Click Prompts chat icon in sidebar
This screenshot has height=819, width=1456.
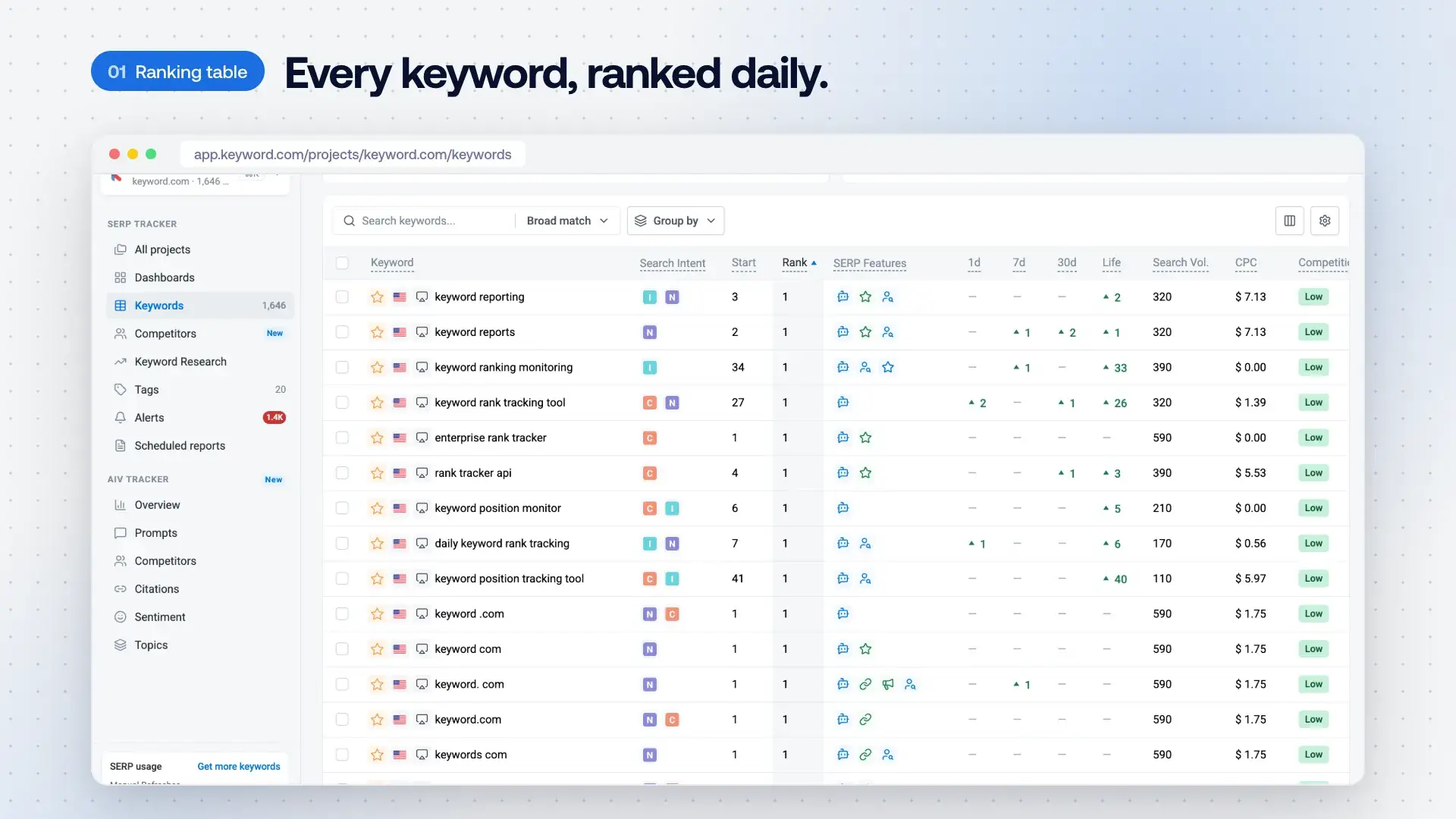point(120,533)
